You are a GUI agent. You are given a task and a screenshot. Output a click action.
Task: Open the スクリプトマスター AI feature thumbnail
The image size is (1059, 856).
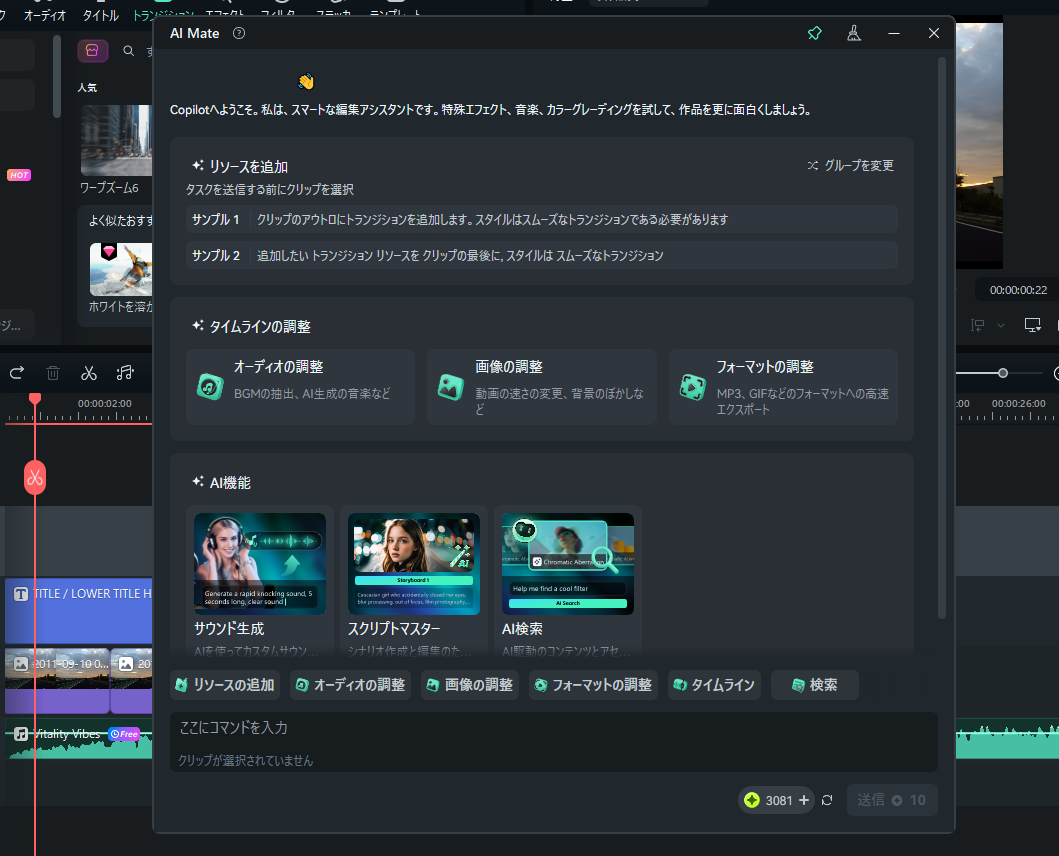[x=414, y=563]
